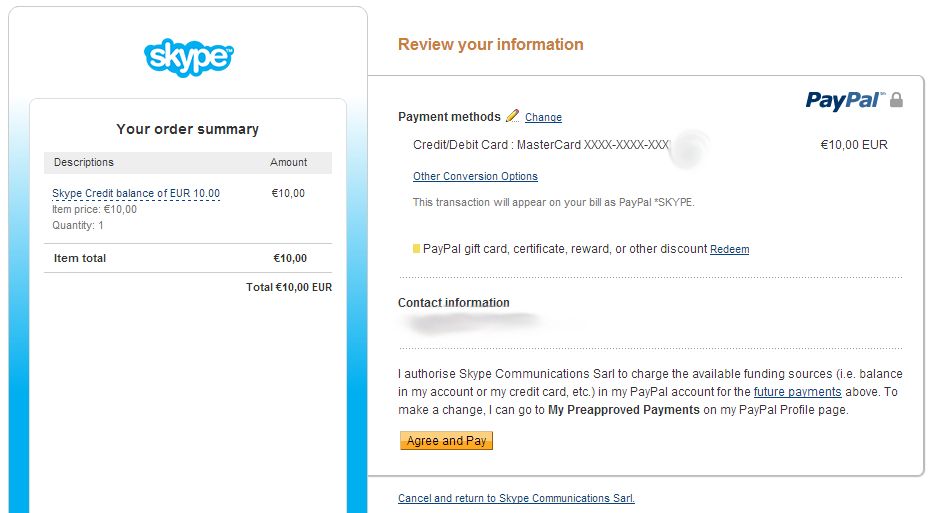Click the pencil edit icon
Viewport: 933px width, 513px height.
click(512, 116)
